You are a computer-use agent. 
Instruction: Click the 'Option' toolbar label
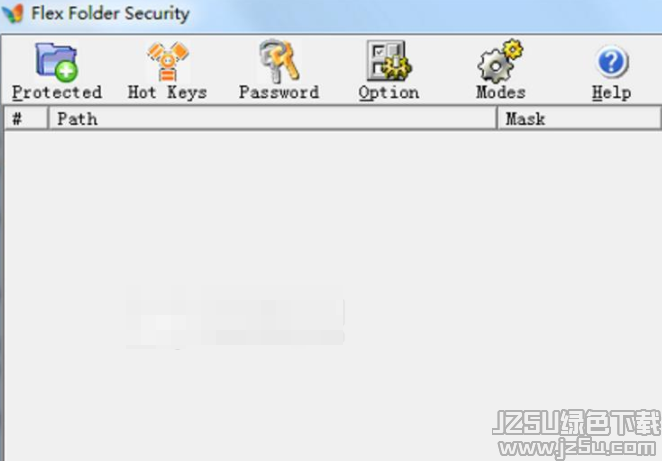389,93
